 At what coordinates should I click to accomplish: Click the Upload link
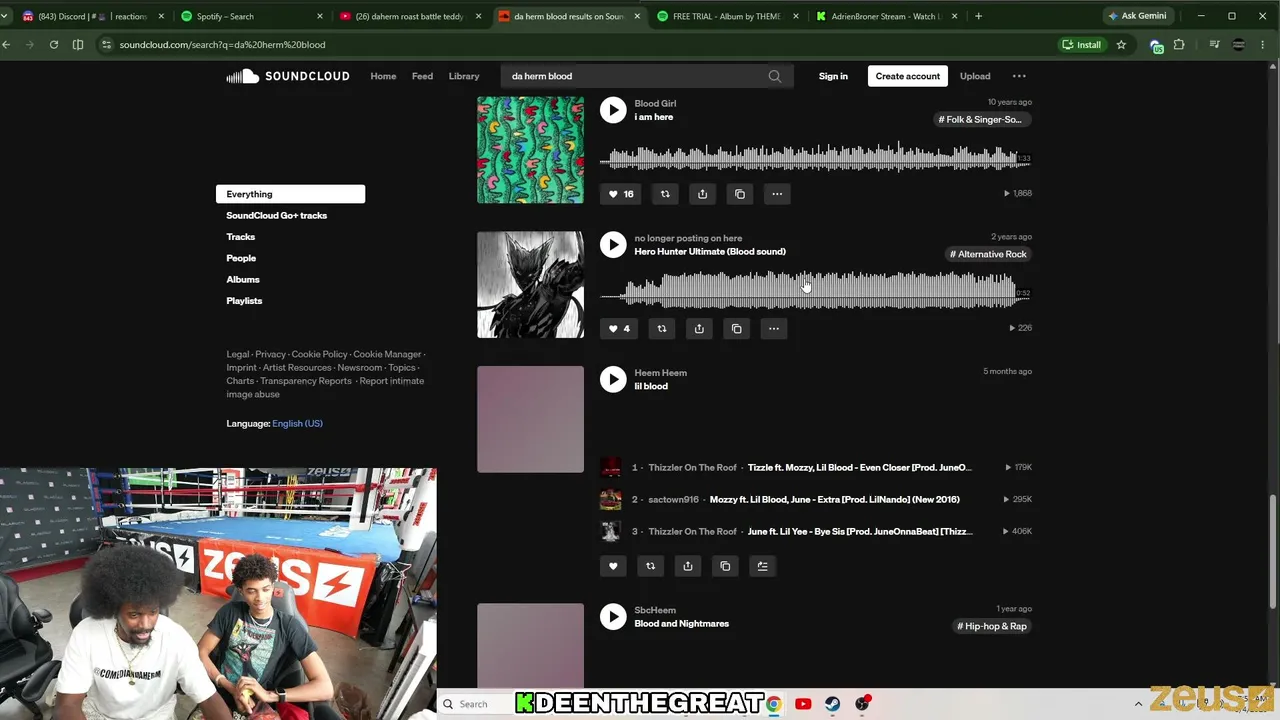point(975,76)
